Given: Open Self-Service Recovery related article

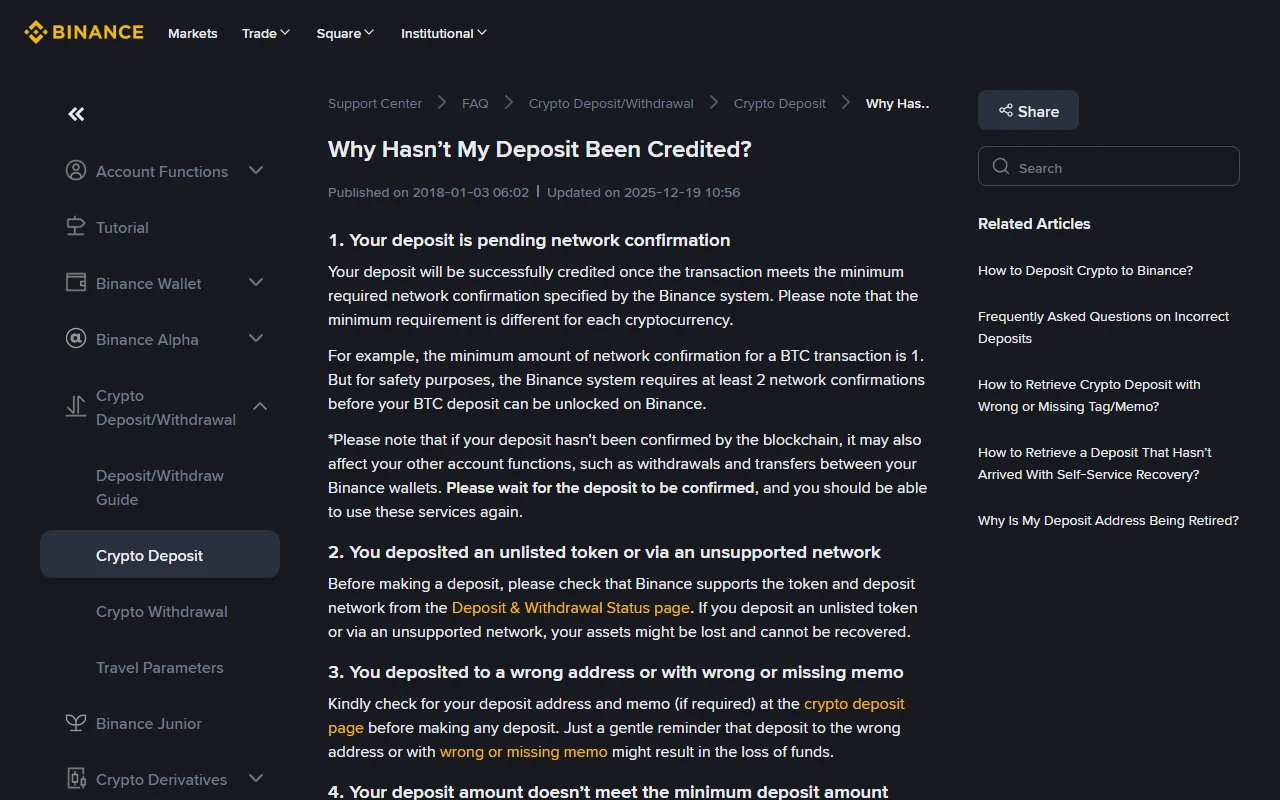Looking at the screenshot, I should [x=1095, y=463].
